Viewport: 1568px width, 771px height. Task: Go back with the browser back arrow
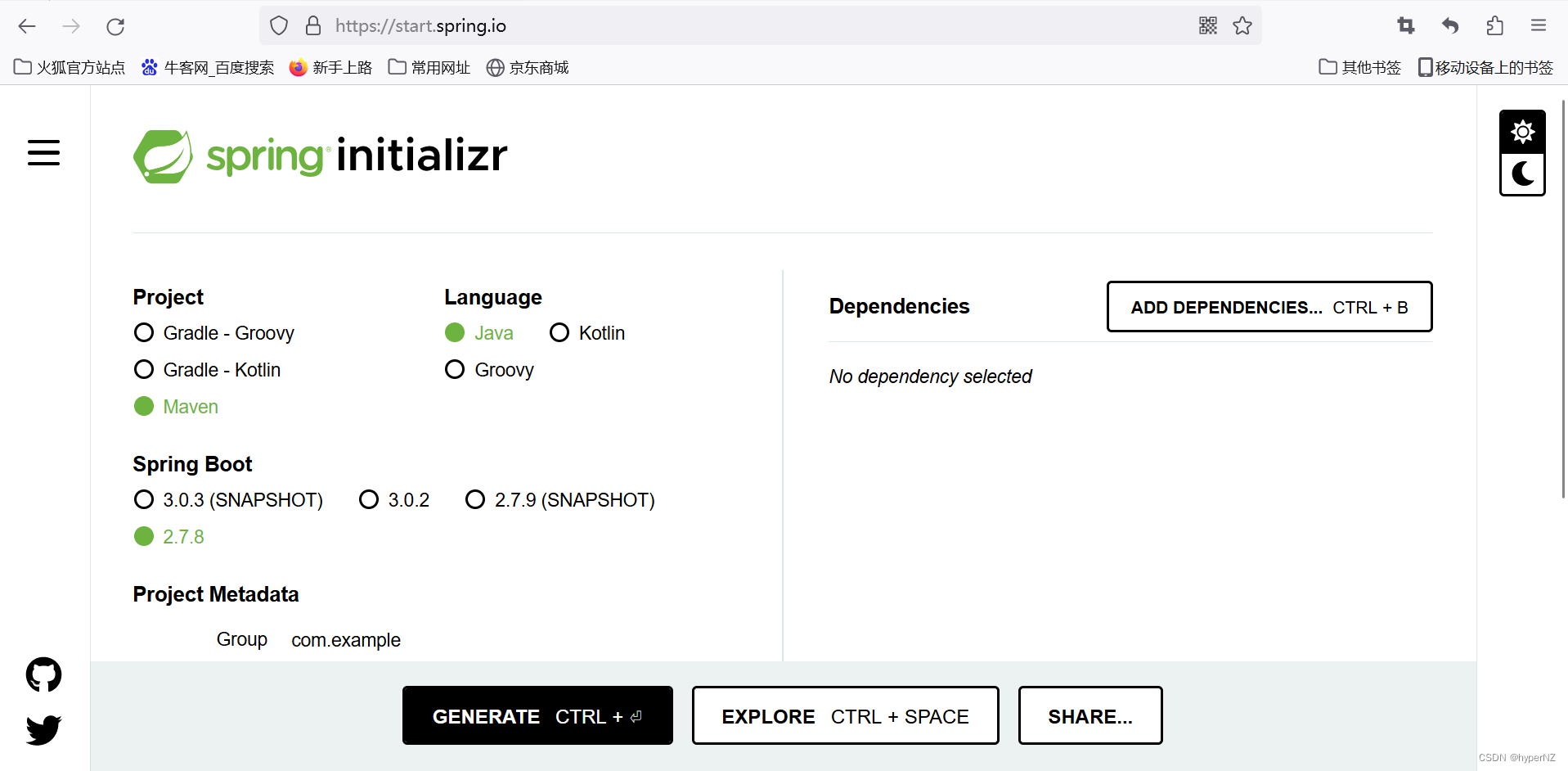click(27, 26)
